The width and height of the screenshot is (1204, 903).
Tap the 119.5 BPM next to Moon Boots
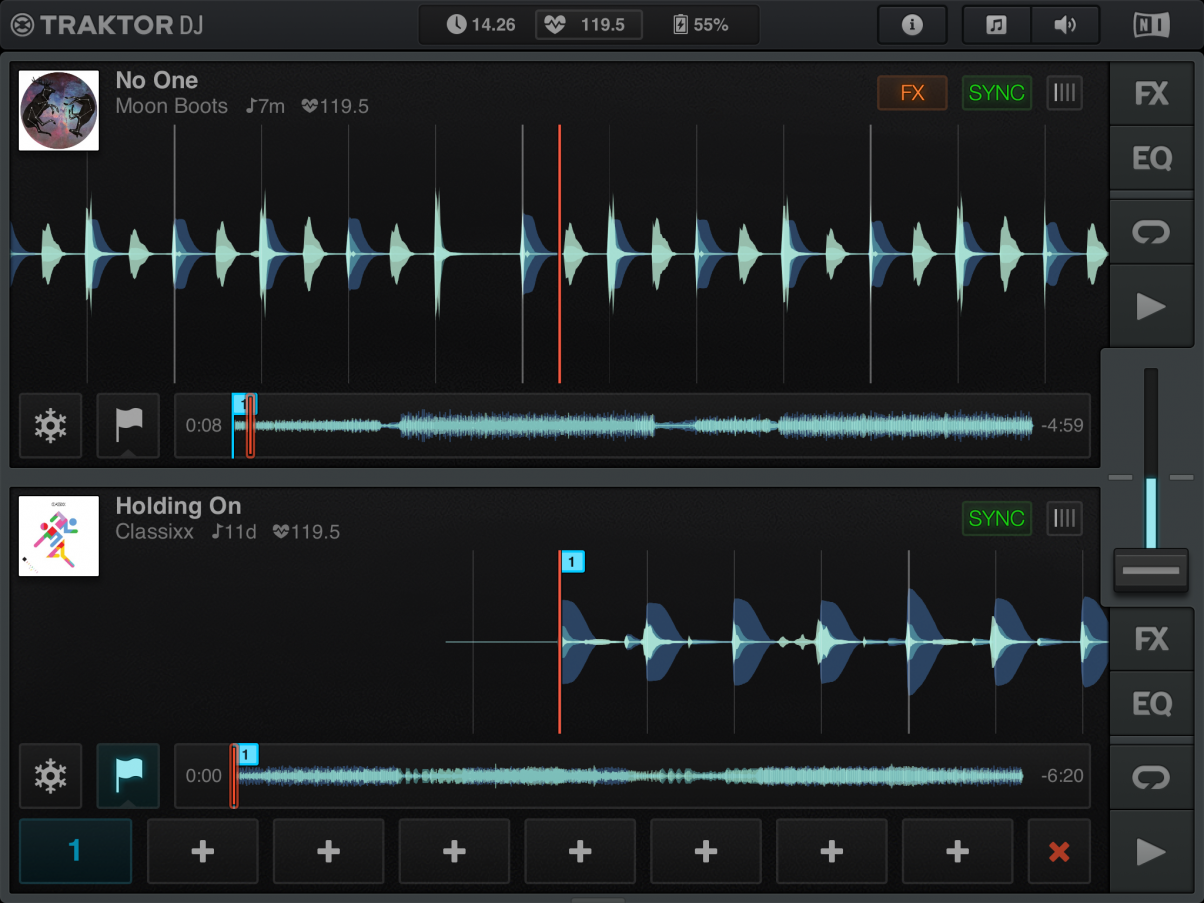(335, 106)
